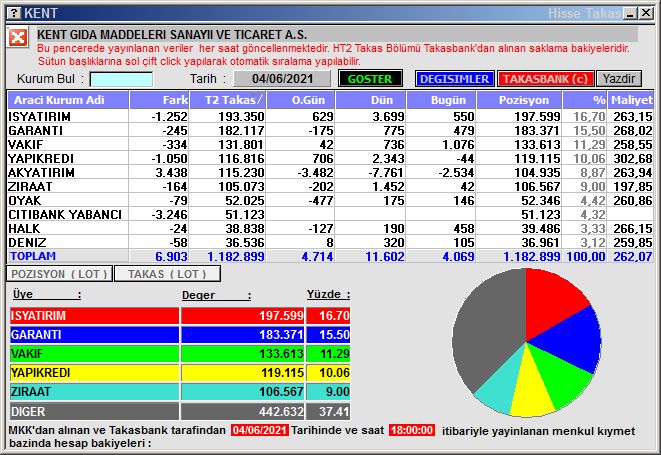Viewport: 661px width, 455px height.
Task: Click the orange X close icon
Action: tap(18, 38)
